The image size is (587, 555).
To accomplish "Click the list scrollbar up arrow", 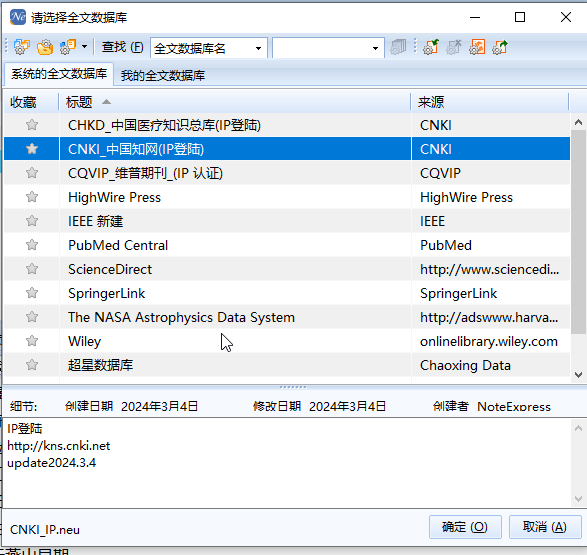I will 578,122.
